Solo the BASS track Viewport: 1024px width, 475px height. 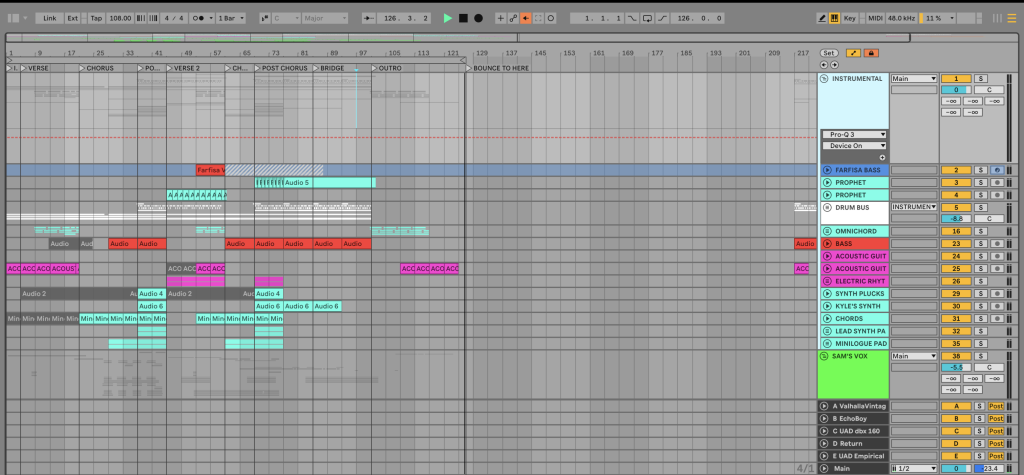pos(981,244)
